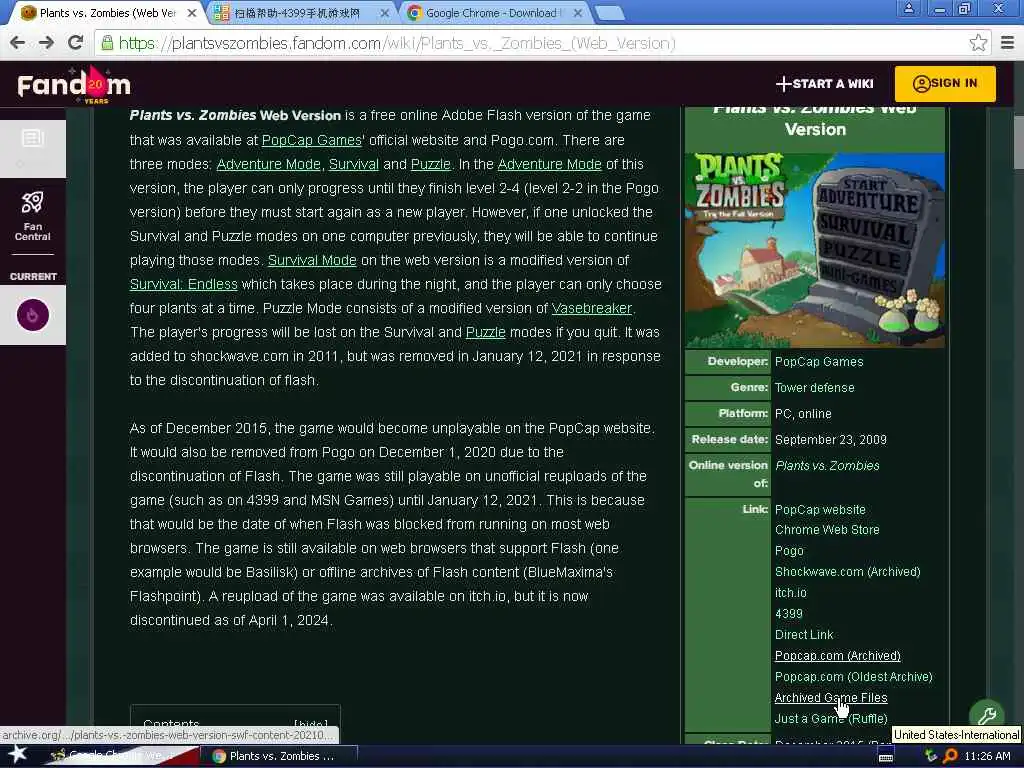The image size is (1024, 768).
Task: Close the Google Chrome - Download tab
Action: (x=577, y=13)
